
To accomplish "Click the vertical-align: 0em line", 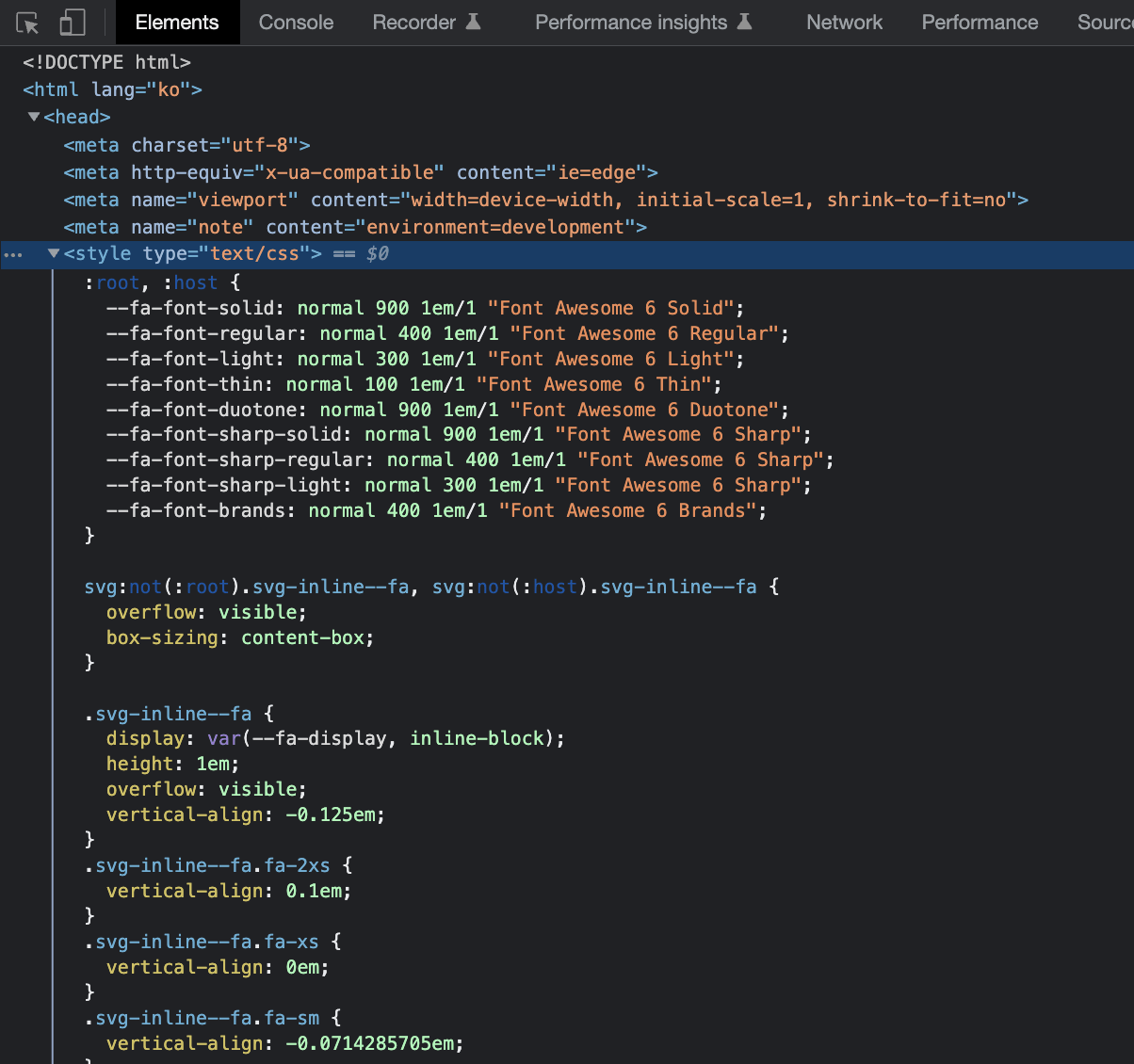I will (218, 967).
